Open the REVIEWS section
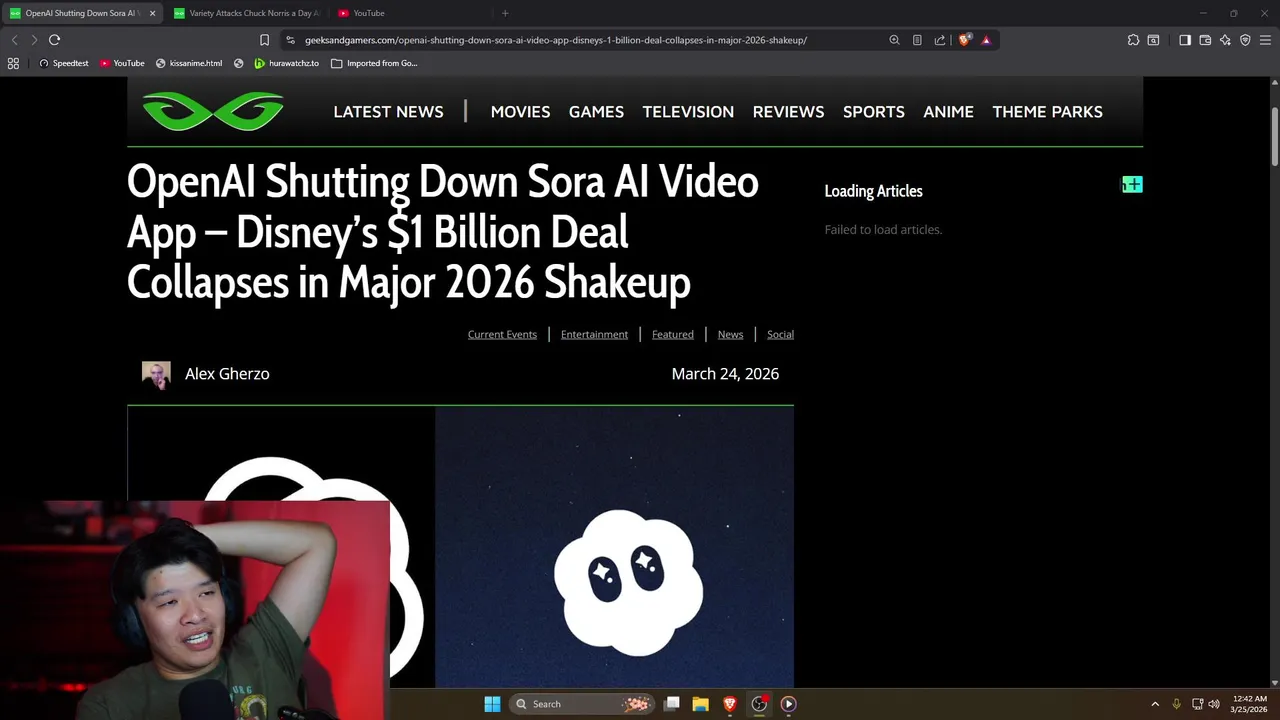Screen dimensions: 1280x720 (788, 111)
